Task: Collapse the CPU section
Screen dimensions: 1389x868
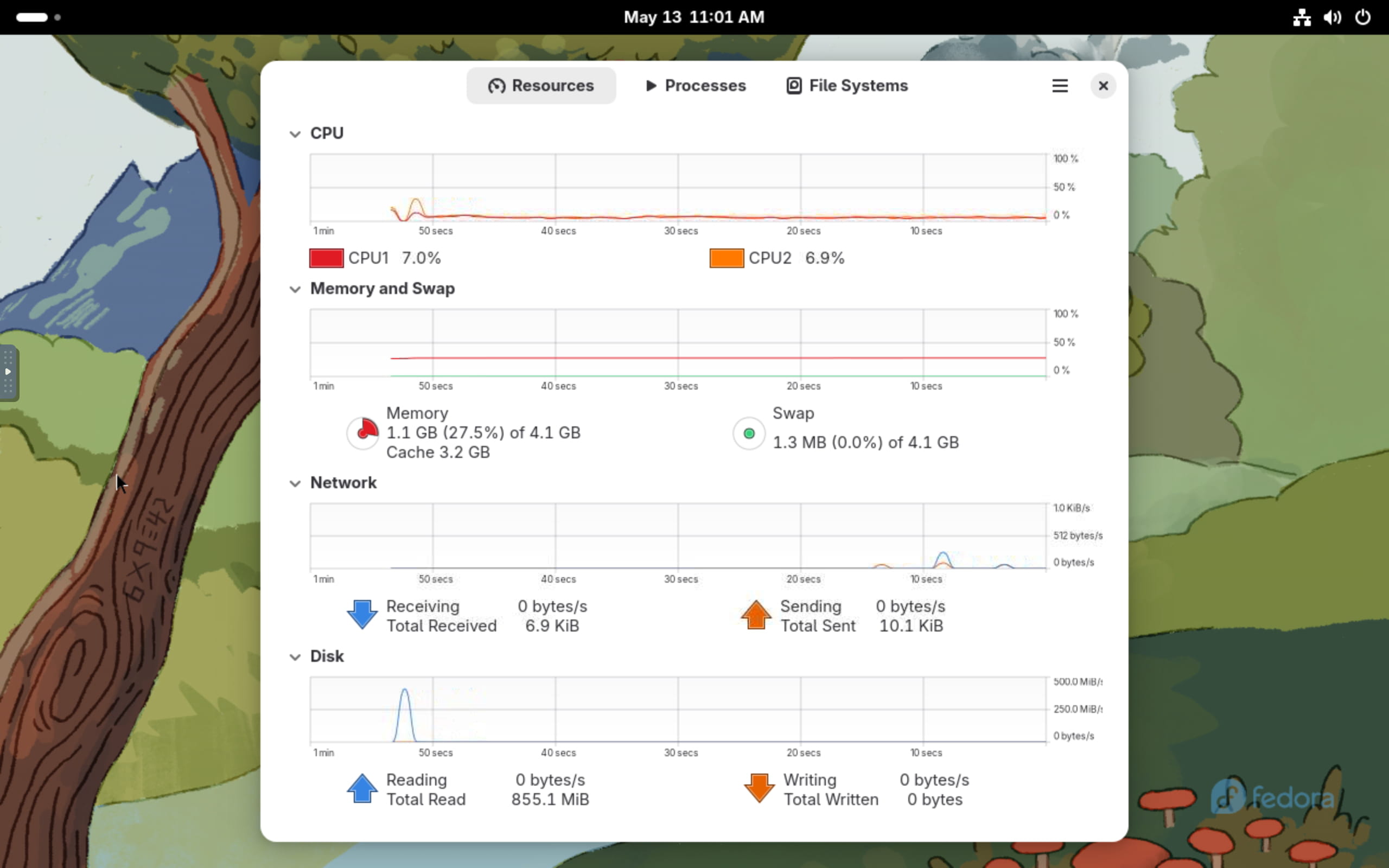Action: pos(295,134)
